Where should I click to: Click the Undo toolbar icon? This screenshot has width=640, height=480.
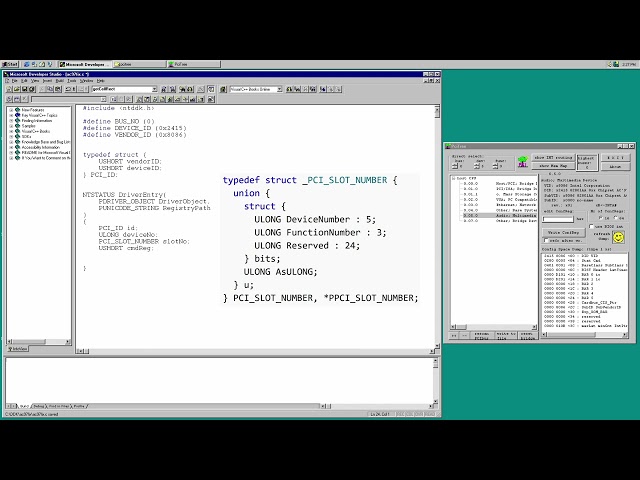[69, 89]
